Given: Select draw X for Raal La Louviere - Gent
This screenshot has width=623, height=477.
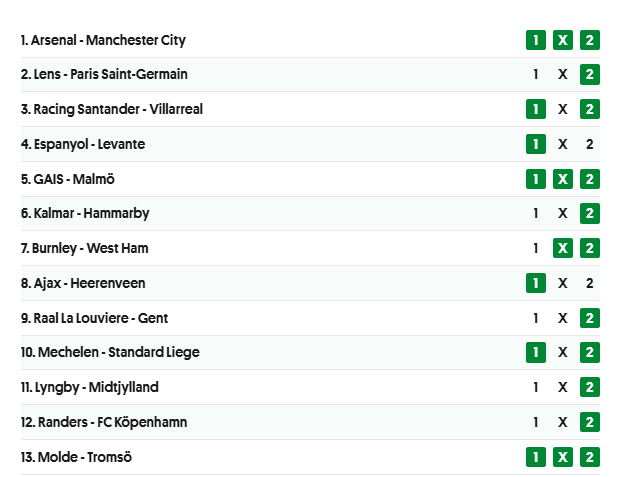Looking at the screenshot, I should [563, 318].
